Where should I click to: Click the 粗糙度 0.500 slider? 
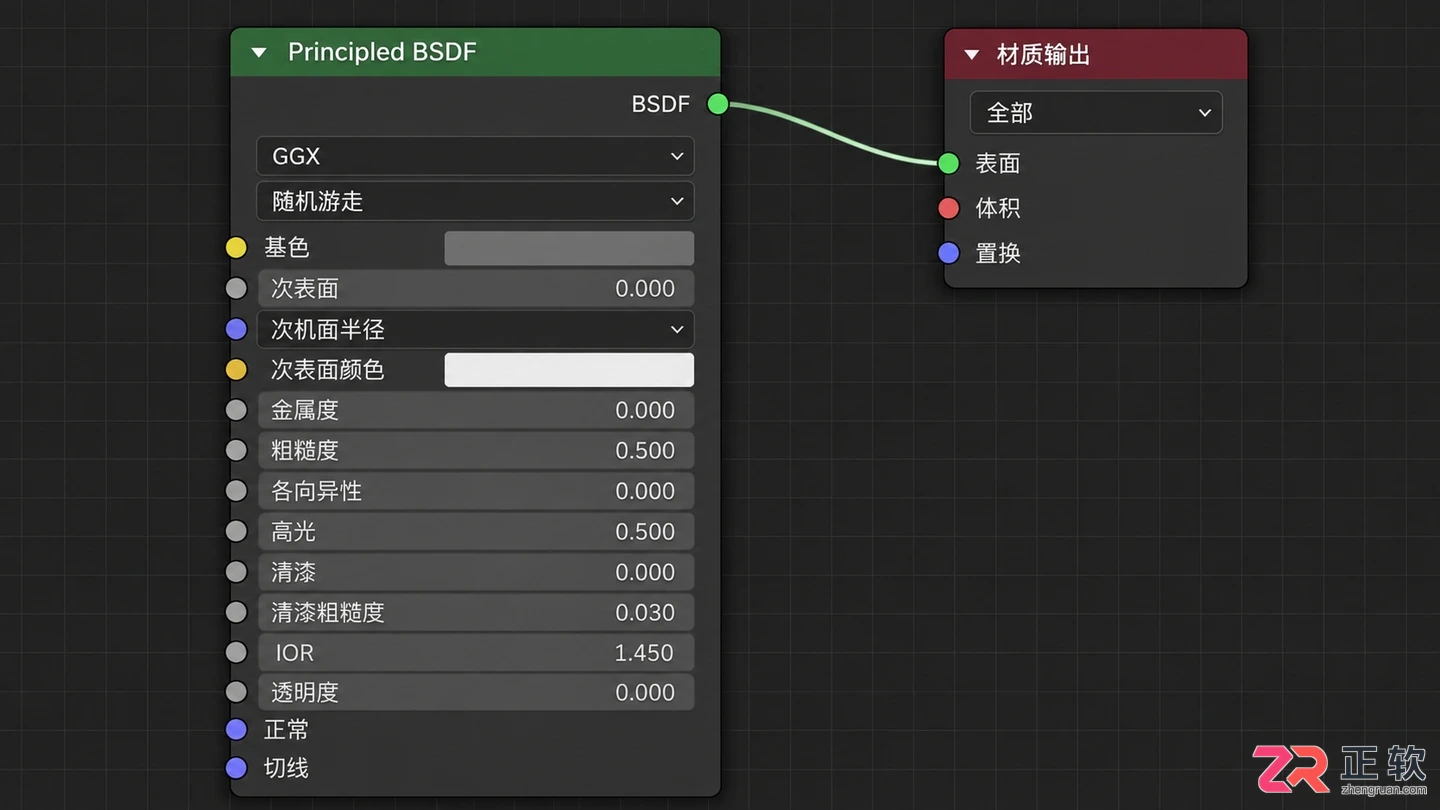(475, 450)
